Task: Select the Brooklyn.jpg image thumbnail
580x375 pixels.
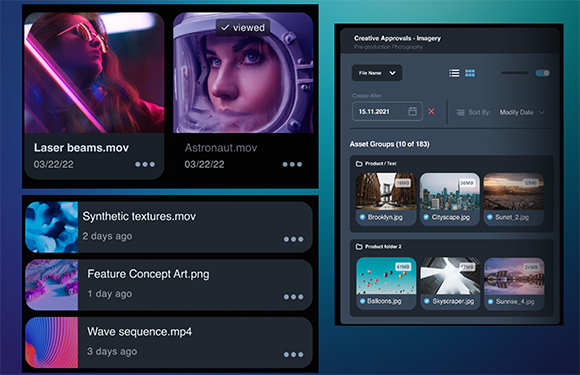Action: (386, 192)
